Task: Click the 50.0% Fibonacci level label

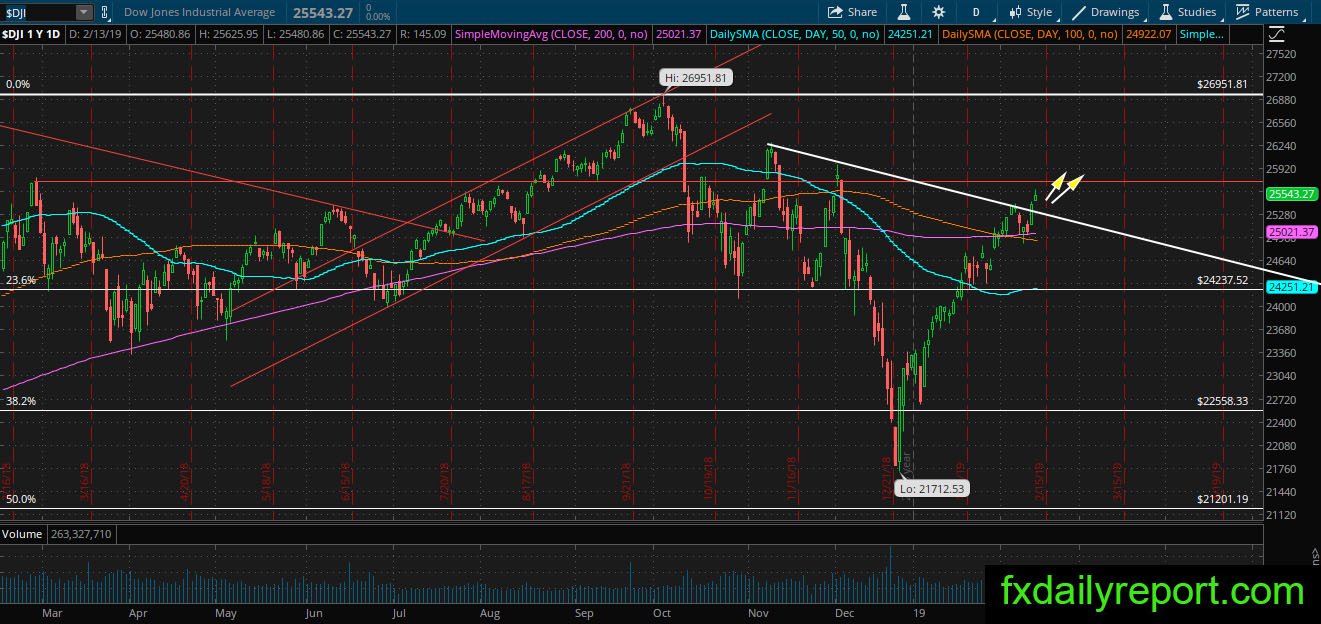Action: [22, 499]
